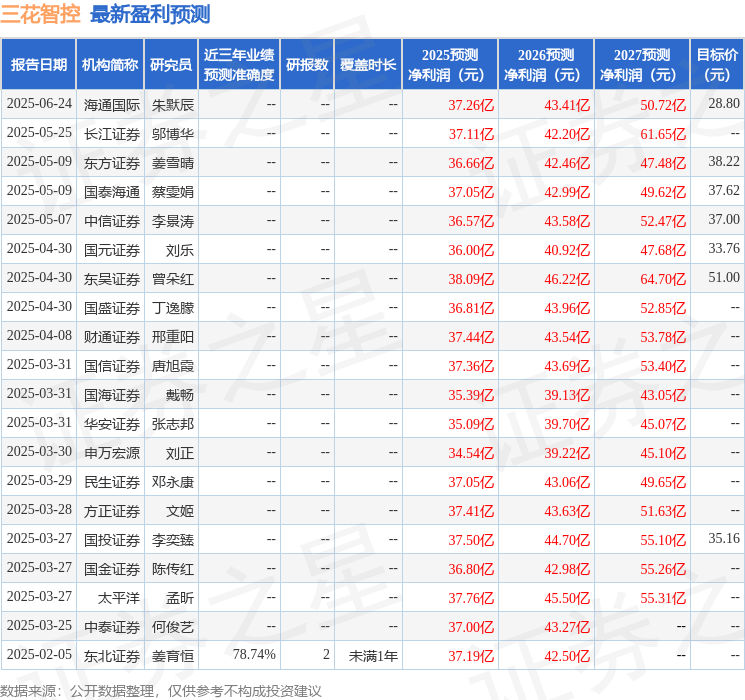Select the 民生证券 institution cell
The image size is (745, 700).
tap(112, 482)
